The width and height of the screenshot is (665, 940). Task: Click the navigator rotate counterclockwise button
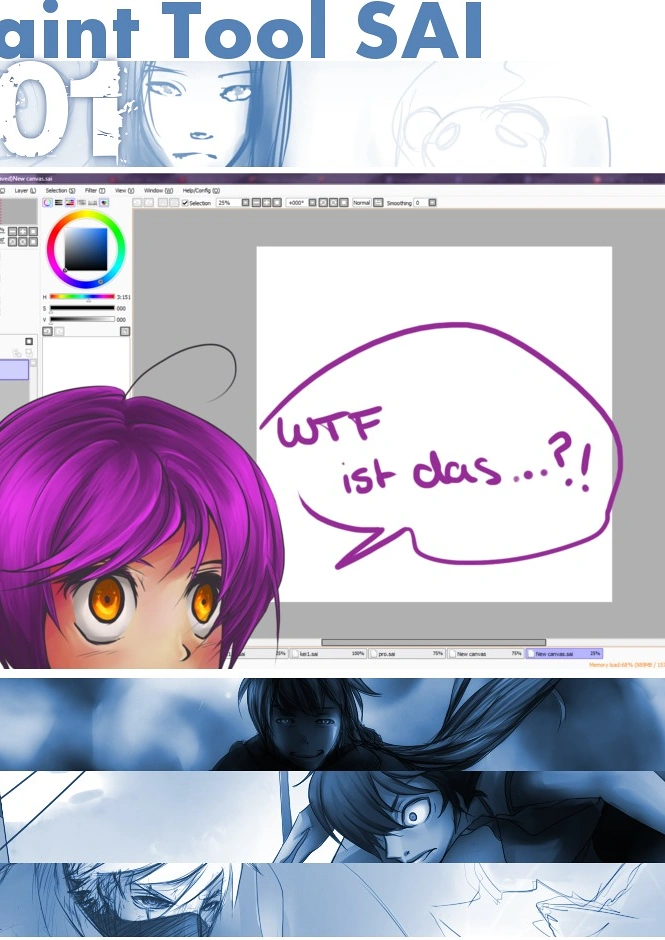pyautogui.click(x=13, y=242)
